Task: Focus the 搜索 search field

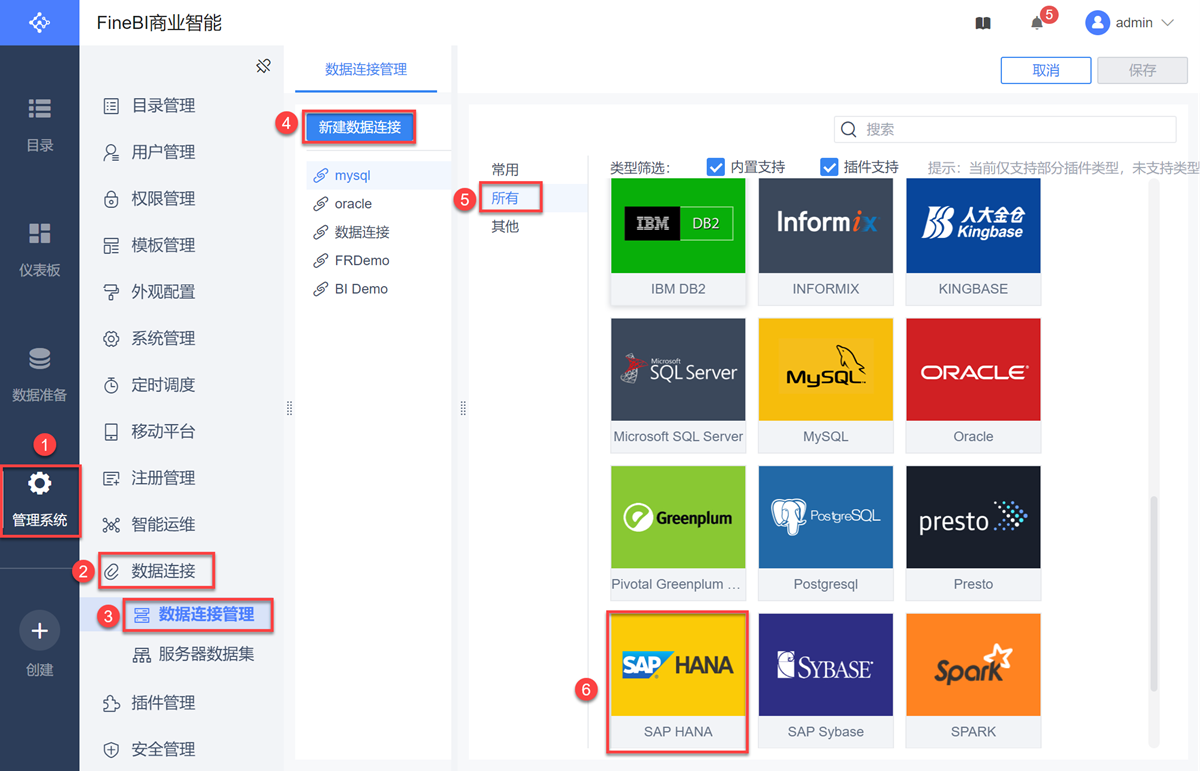Action: tap(1005, 129)
